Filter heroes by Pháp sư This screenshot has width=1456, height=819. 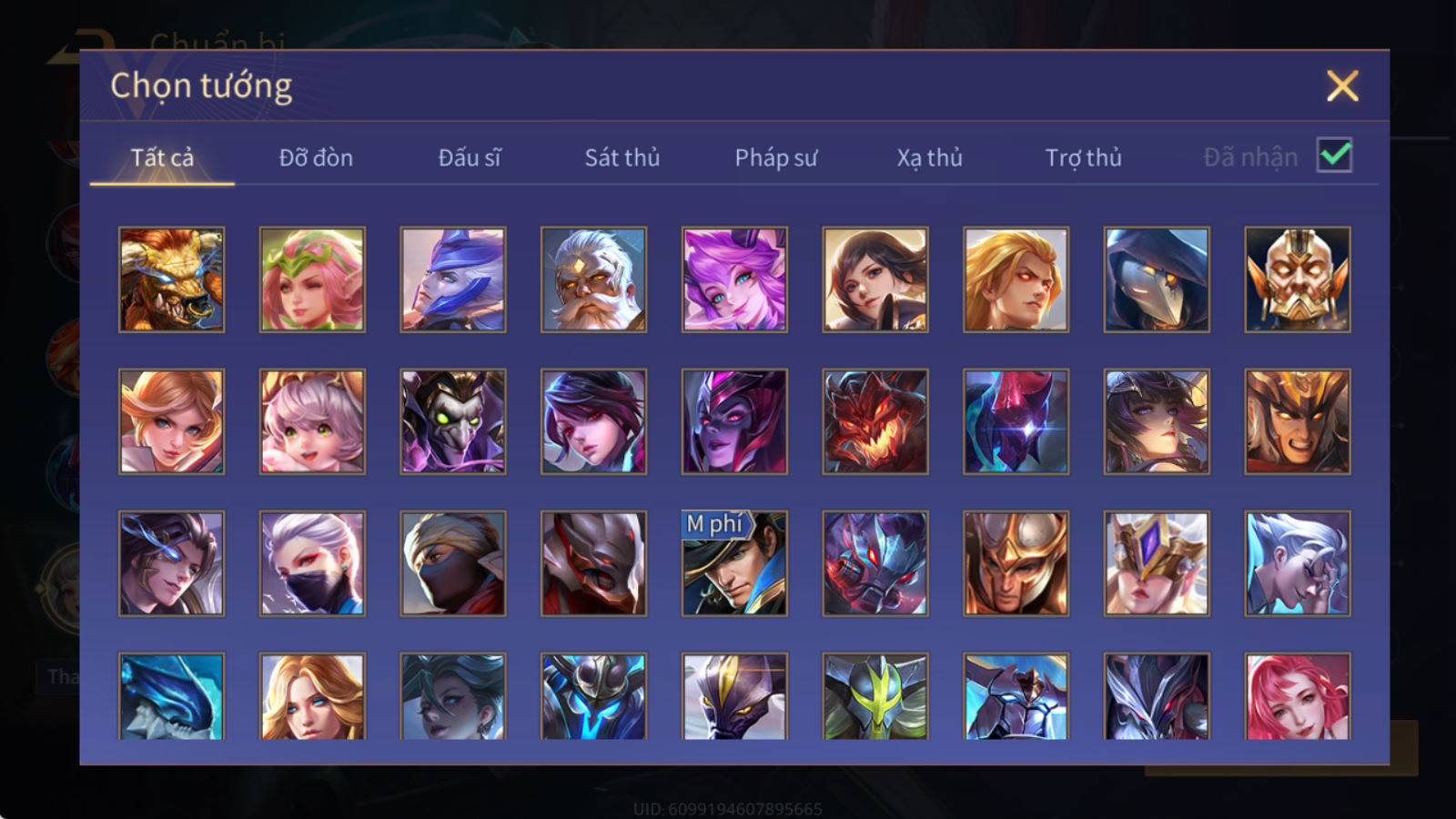(776, 157)
